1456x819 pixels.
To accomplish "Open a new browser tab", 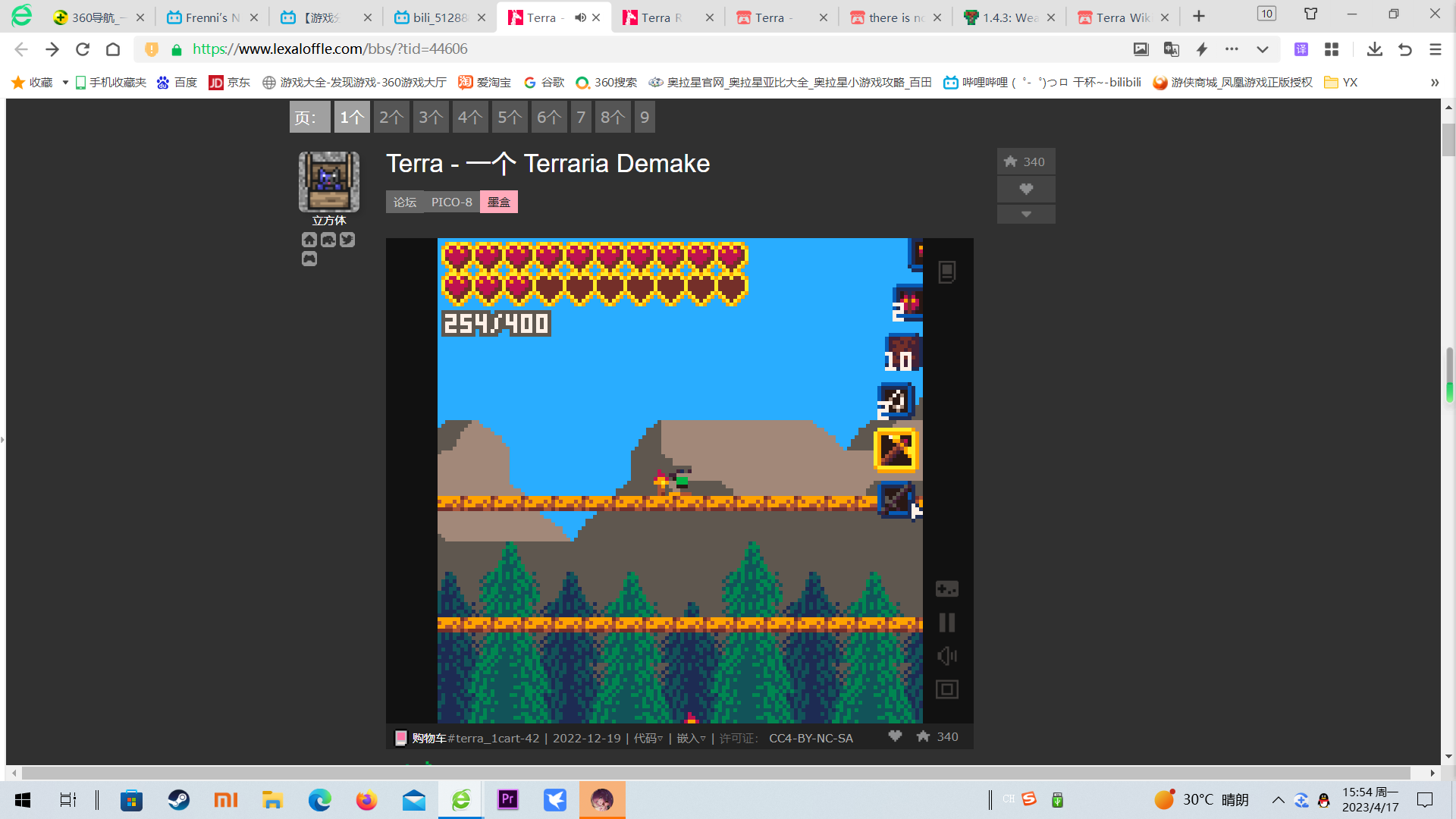I will (x=1199, y=16).
